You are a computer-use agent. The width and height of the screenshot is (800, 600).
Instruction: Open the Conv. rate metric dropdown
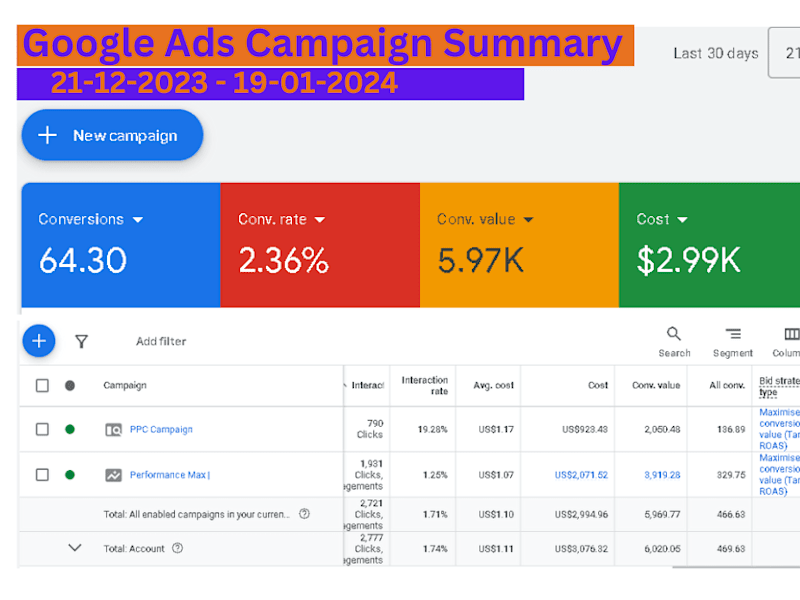click(x=282, y=219)
